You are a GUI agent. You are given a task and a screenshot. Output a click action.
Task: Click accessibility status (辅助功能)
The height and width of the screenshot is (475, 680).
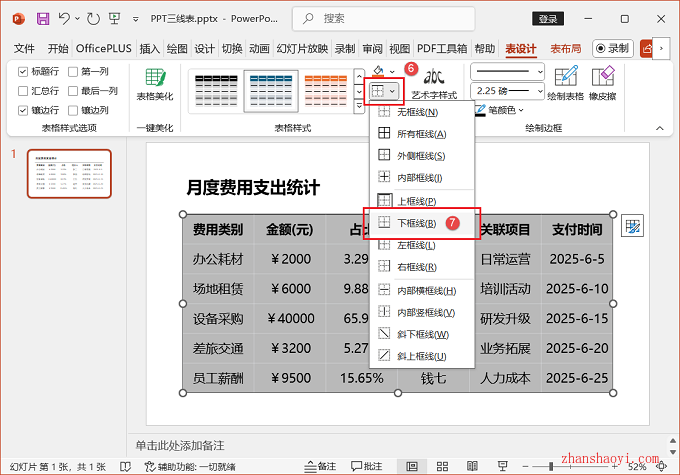(190, 467)
